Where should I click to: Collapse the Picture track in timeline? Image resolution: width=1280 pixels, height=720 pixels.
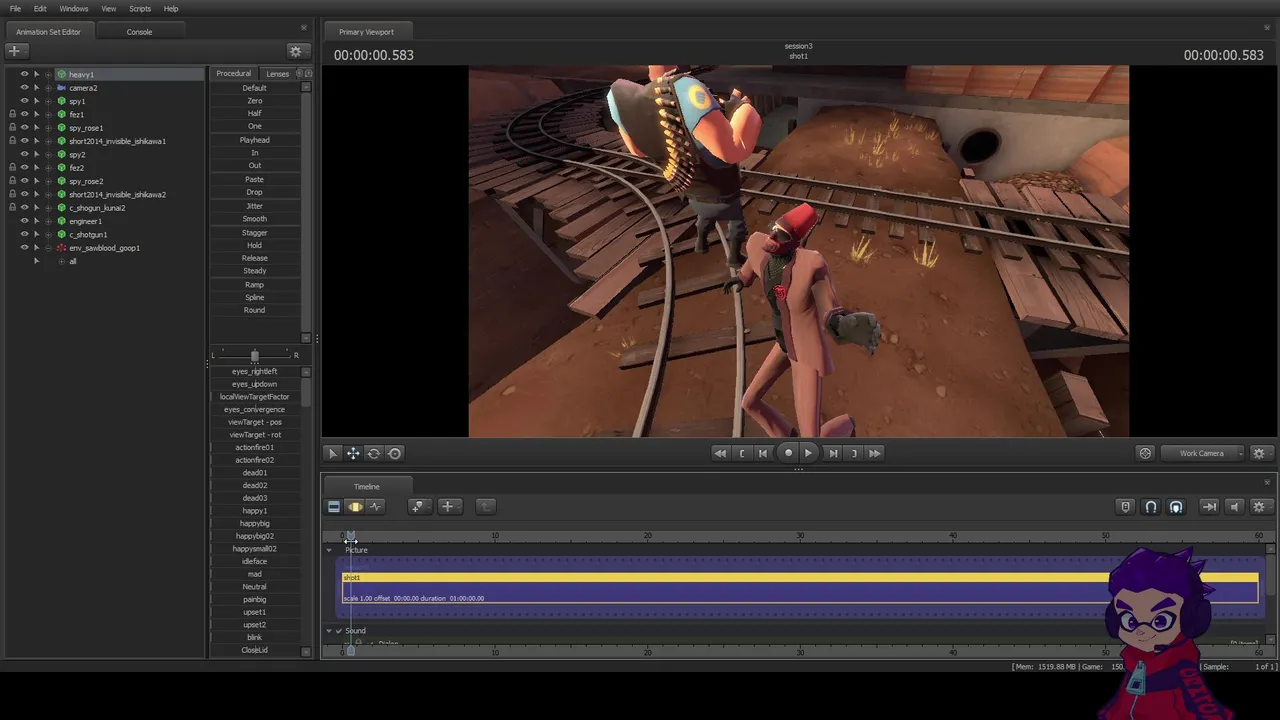[x=329, y=550]
